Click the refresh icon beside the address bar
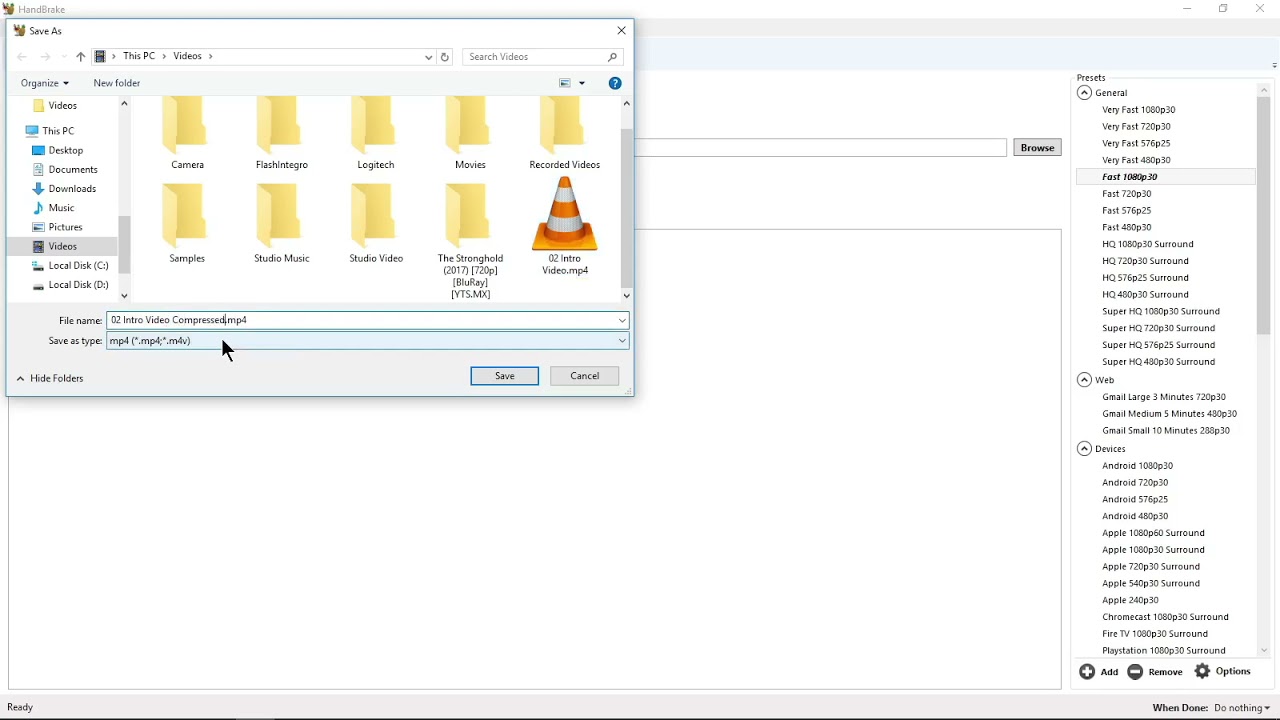This screenshot has height=720, width=1280. click(445, 57)
